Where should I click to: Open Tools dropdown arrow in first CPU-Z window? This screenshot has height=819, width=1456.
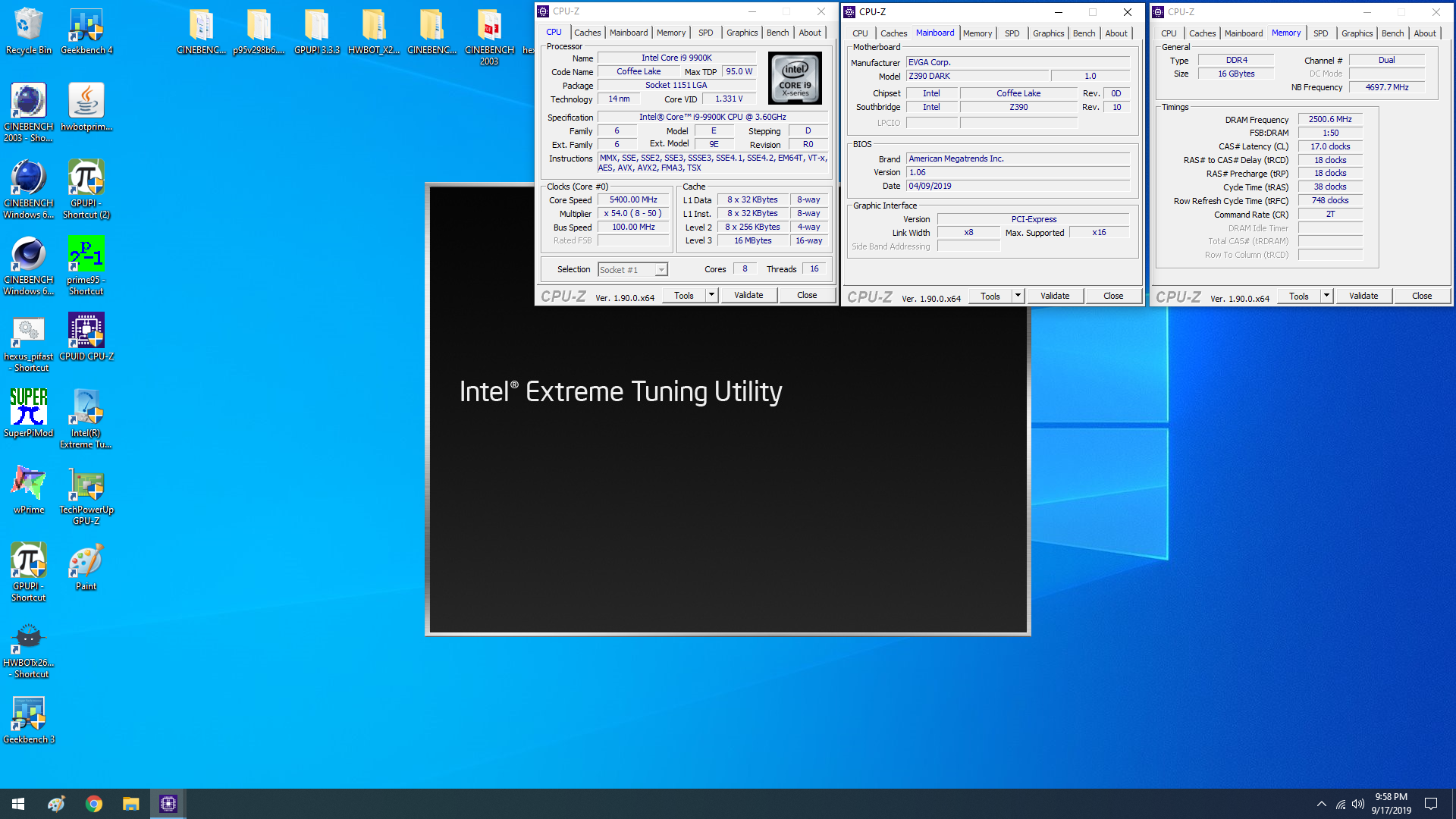click(711, 295)
